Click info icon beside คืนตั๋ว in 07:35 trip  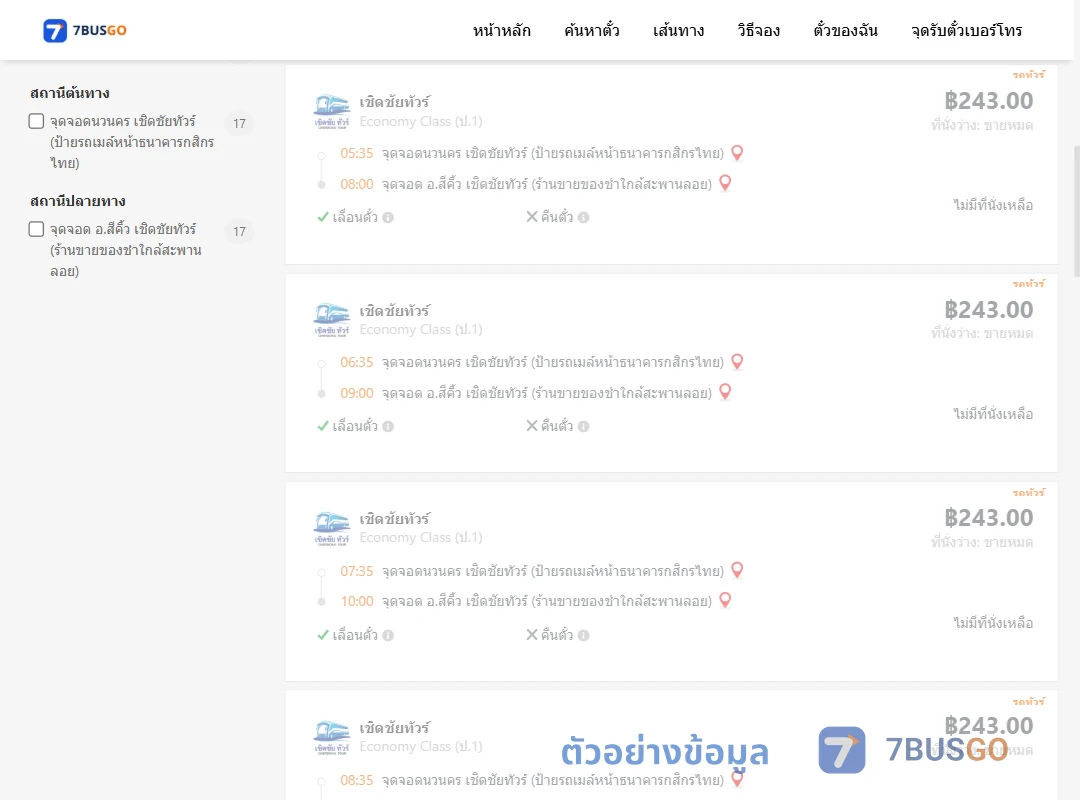click(583, 635)
